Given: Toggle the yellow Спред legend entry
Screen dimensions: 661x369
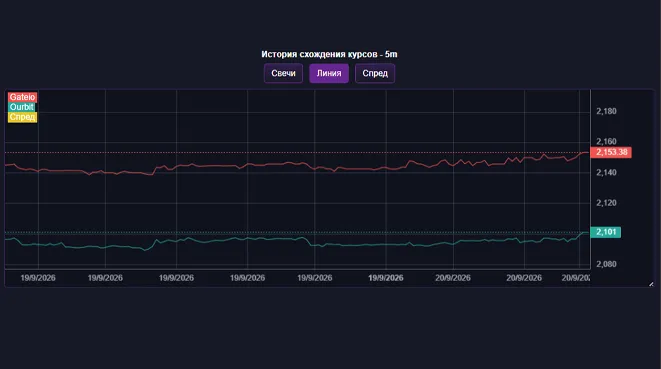Looking at the screenshot, I should [22, 117].
